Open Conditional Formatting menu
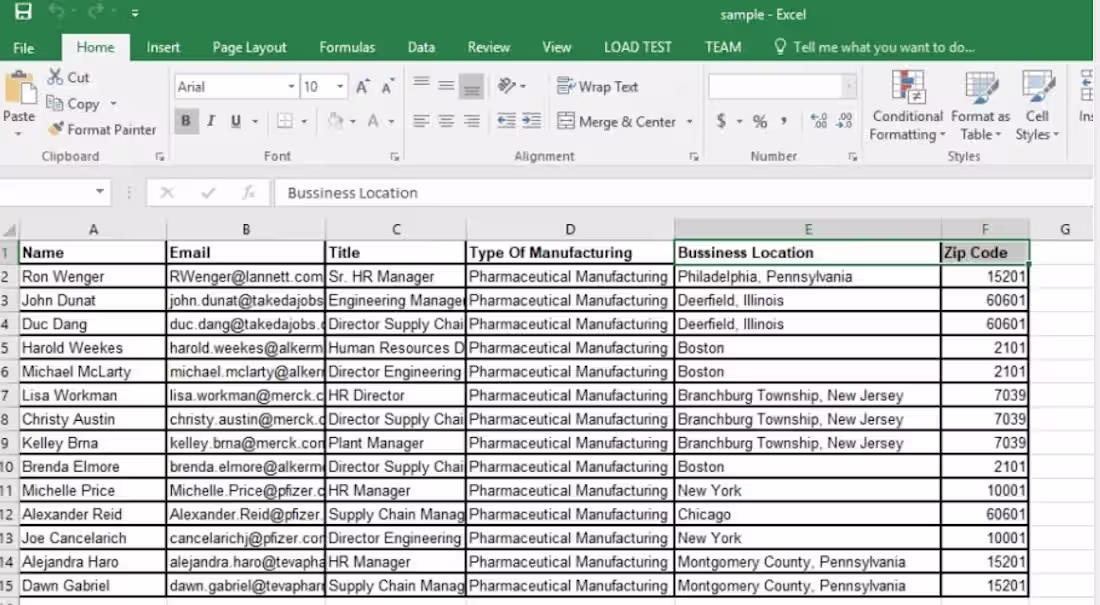 click(x=907, y=105)
